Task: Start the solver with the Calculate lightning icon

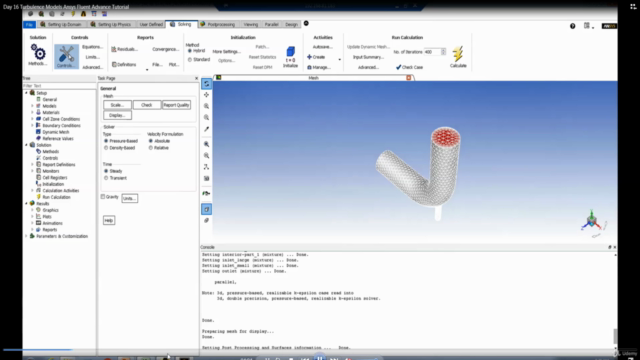Action: pyautogui.click(x=458, y=54)
